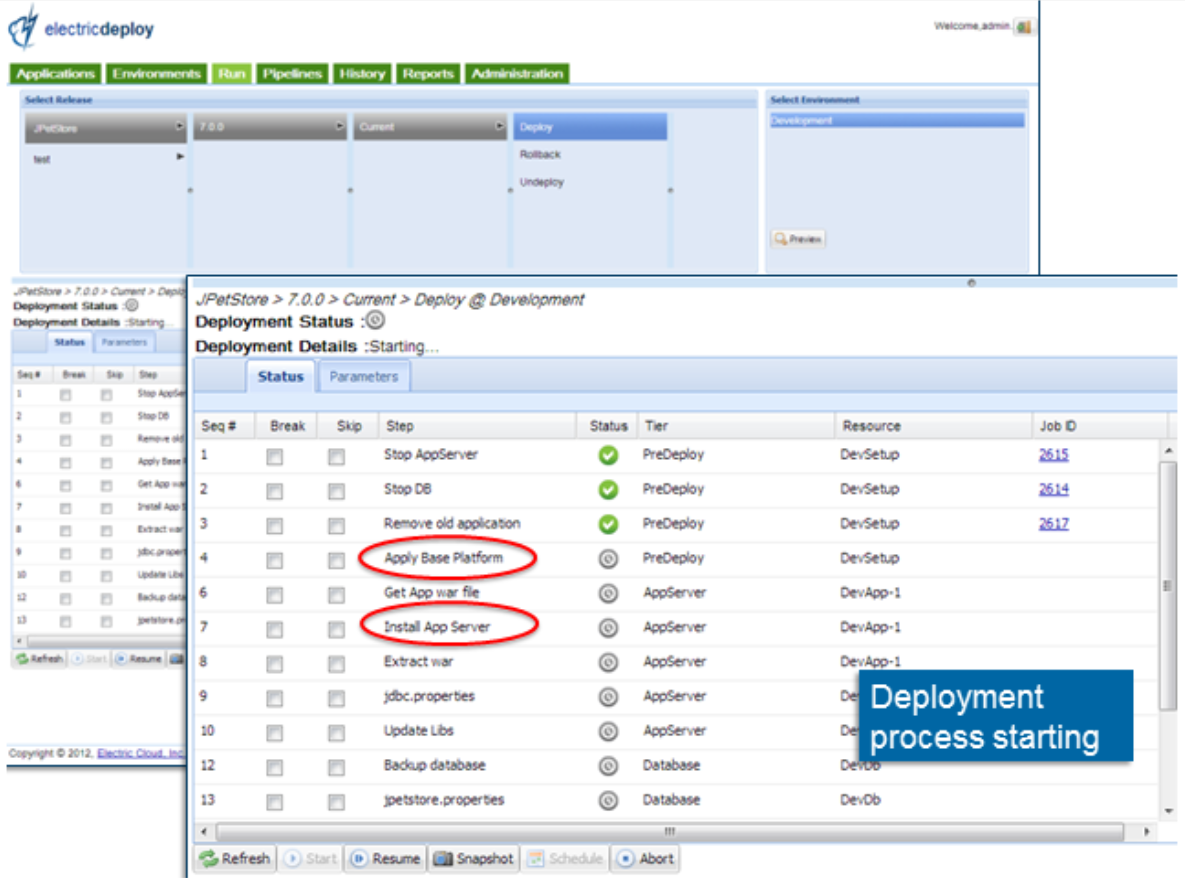This screenshot has width=1185, height=878.
Task: Click pending status icon for Get App war file
Action: click(x=608, y=593)
